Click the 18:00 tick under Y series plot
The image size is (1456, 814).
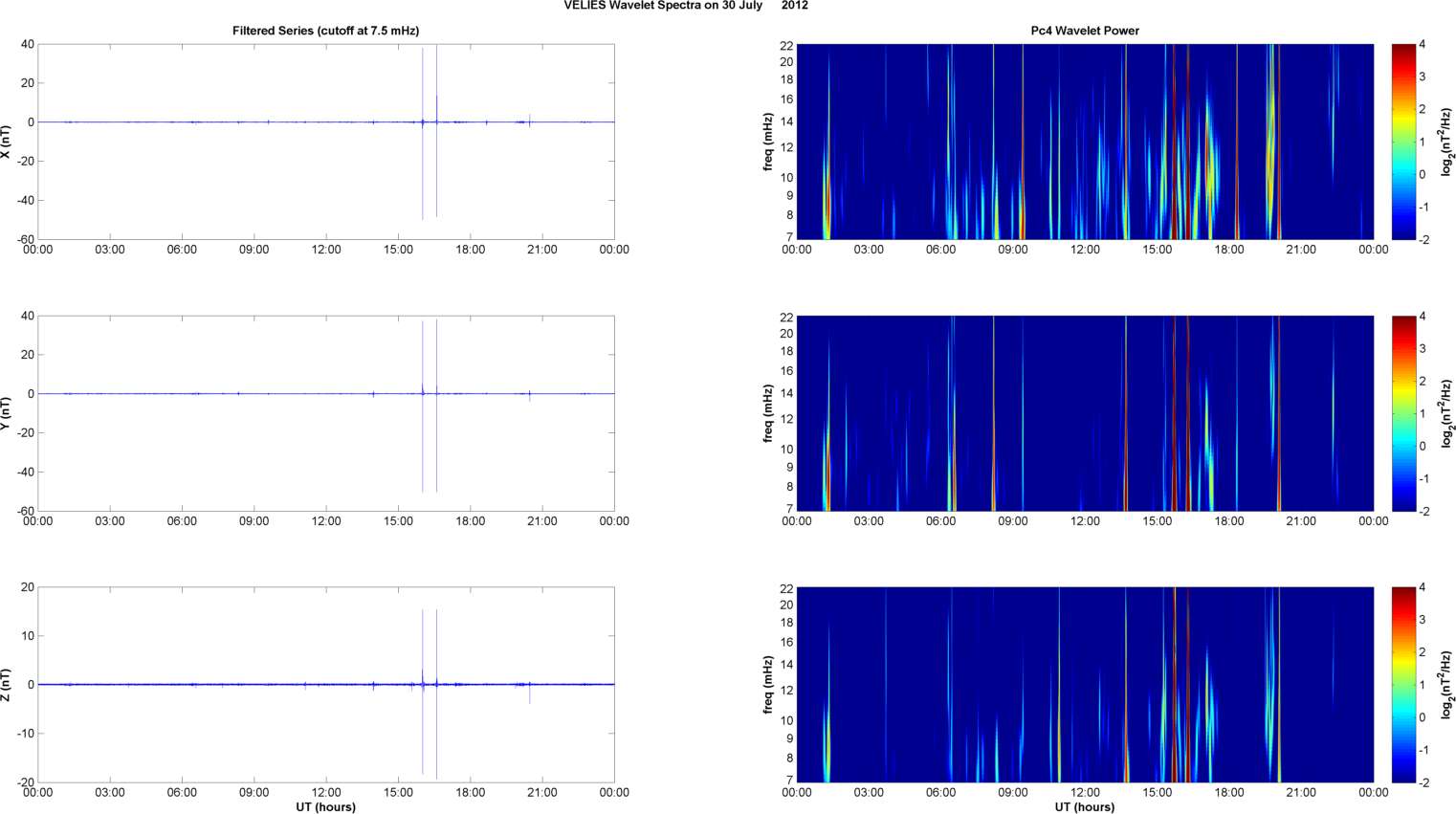470,521
